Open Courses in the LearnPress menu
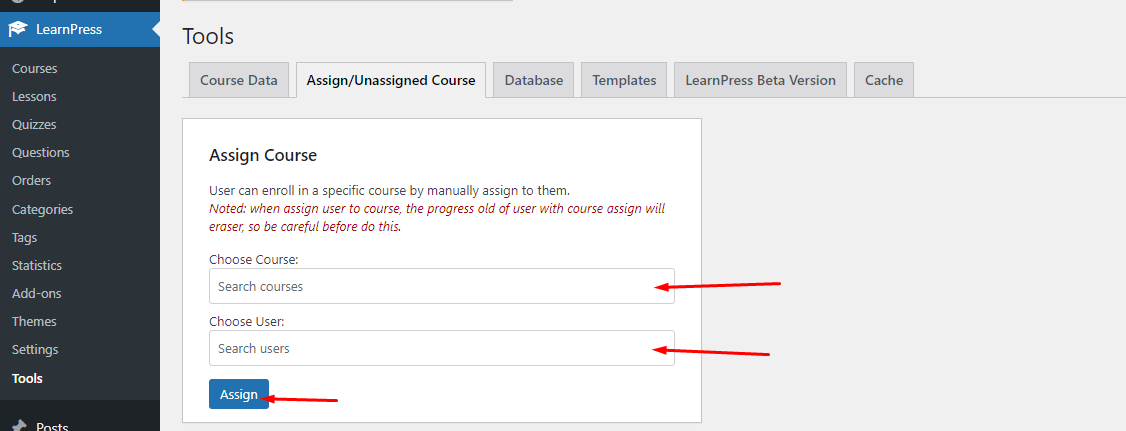 34,68
